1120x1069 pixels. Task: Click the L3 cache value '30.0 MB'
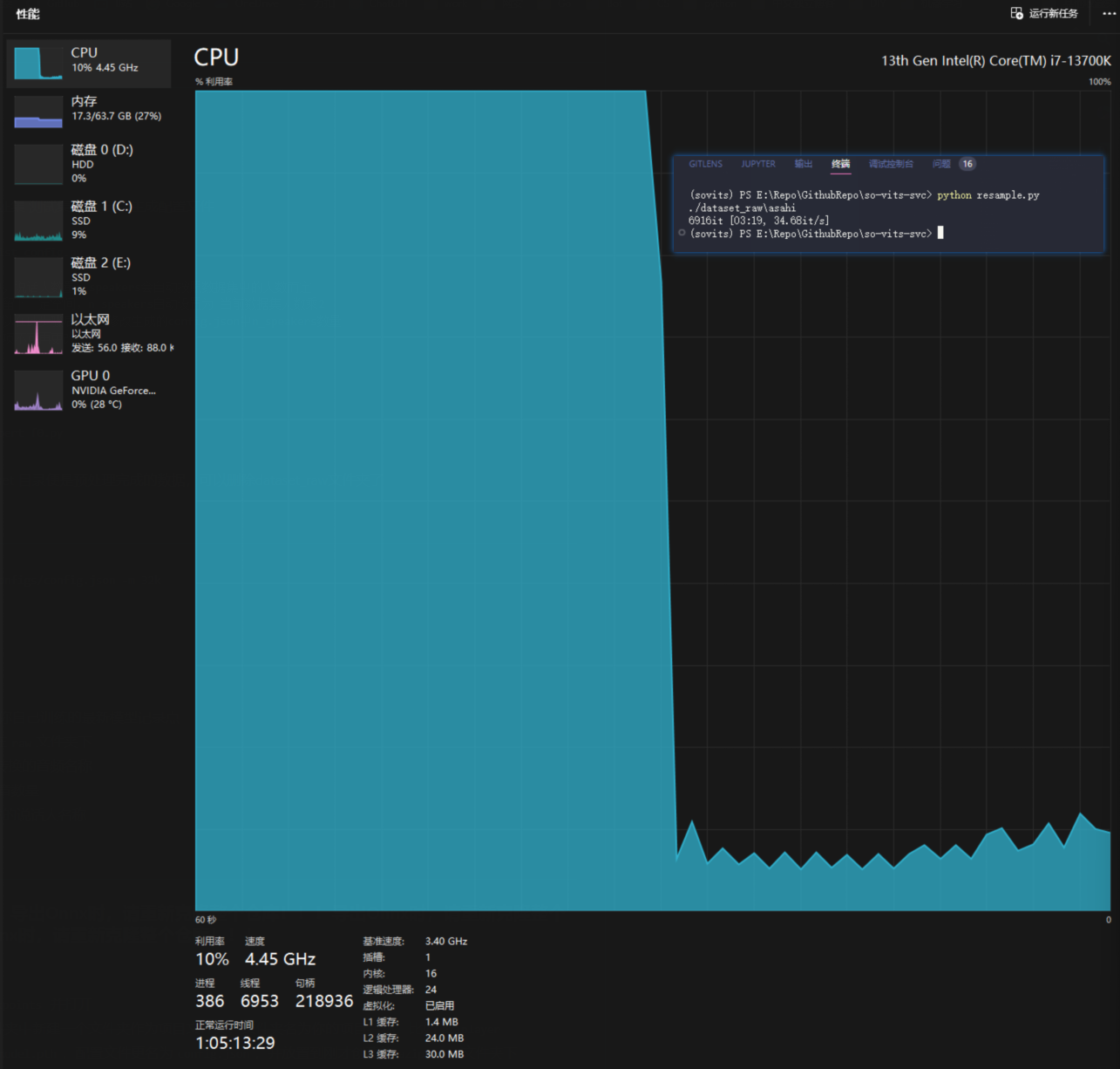click(x=445, y=1054)
